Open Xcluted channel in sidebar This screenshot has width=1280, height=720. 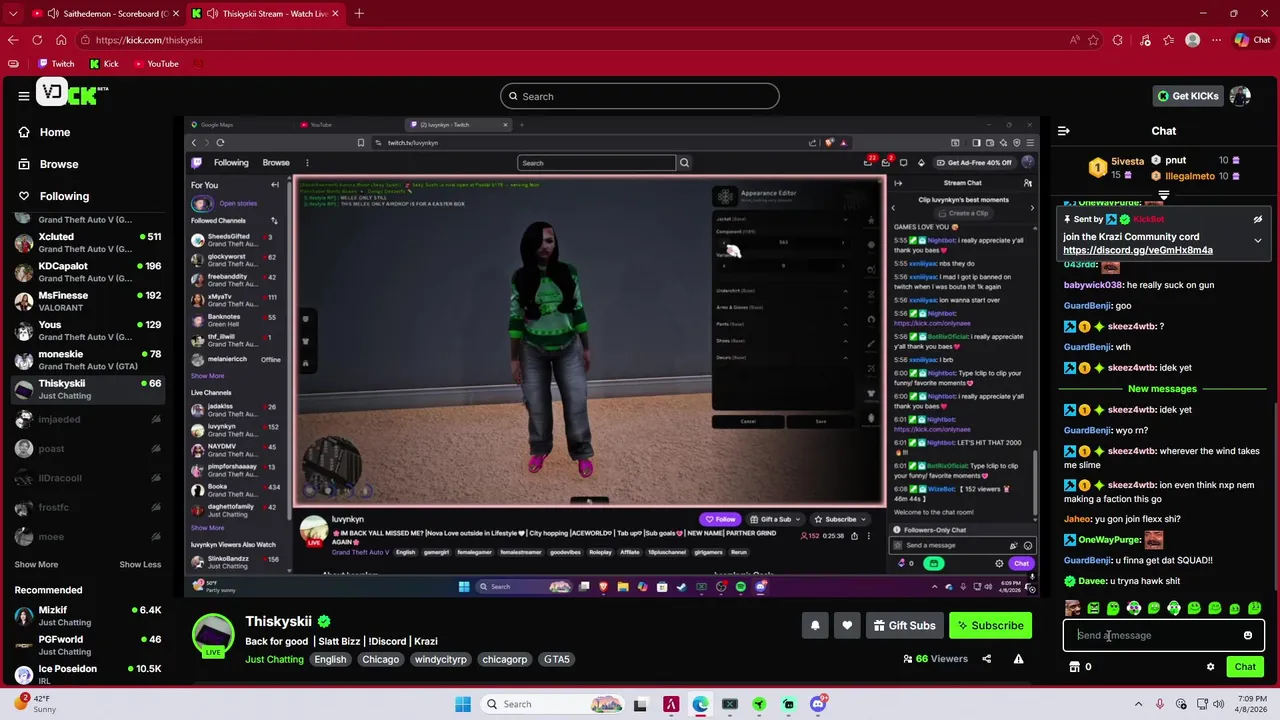[88, 243]
